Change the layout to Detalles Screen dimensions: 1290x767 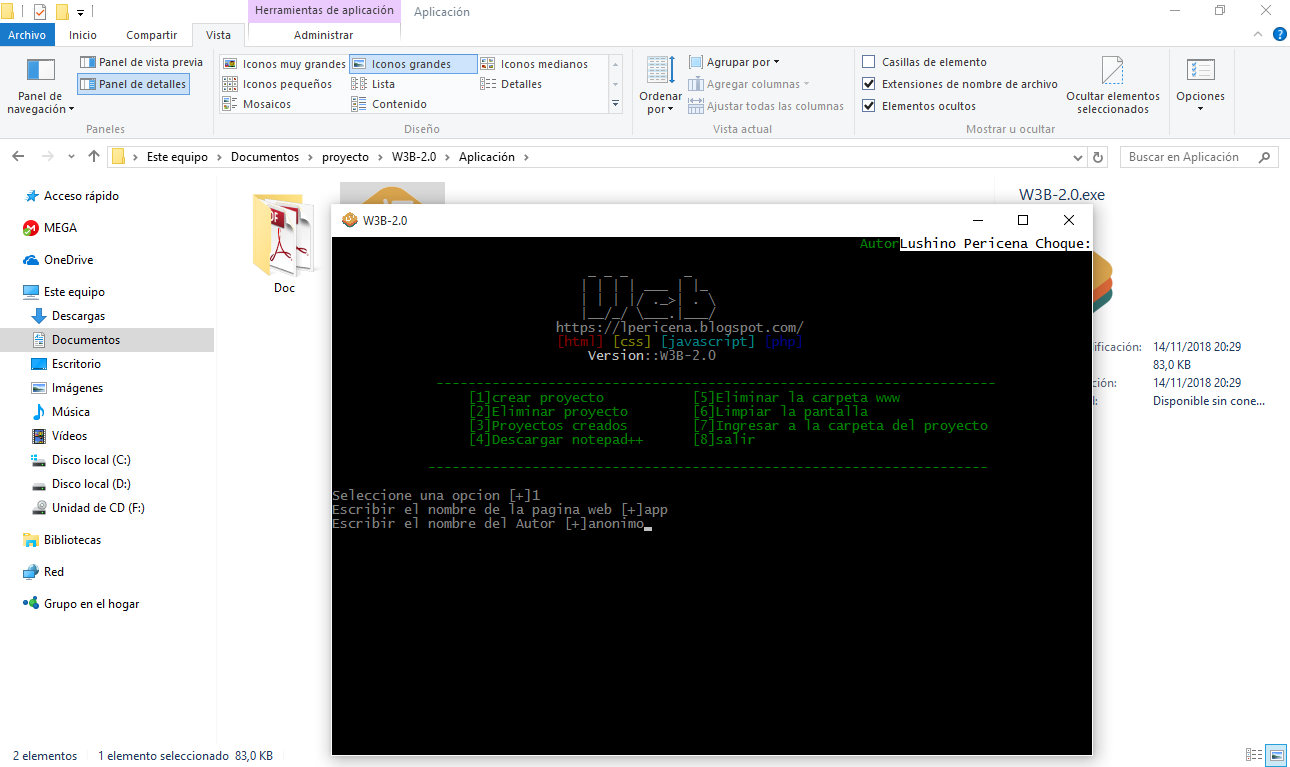511,84
